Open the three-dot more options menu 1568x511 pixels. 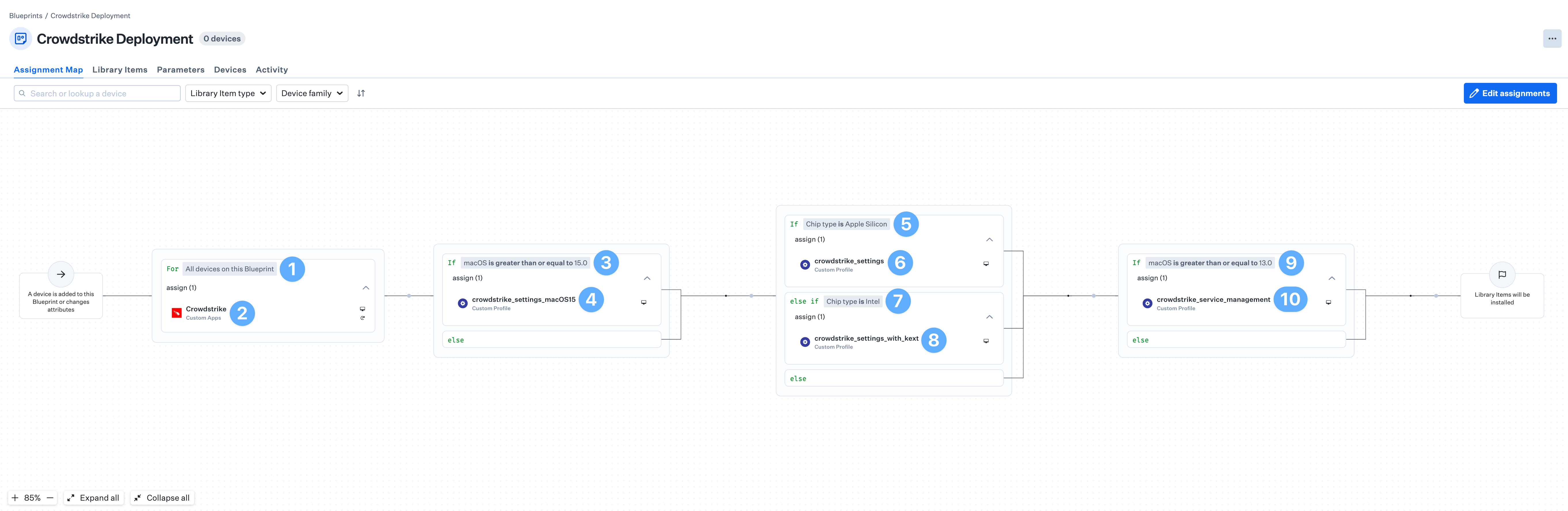(1552, 38)
